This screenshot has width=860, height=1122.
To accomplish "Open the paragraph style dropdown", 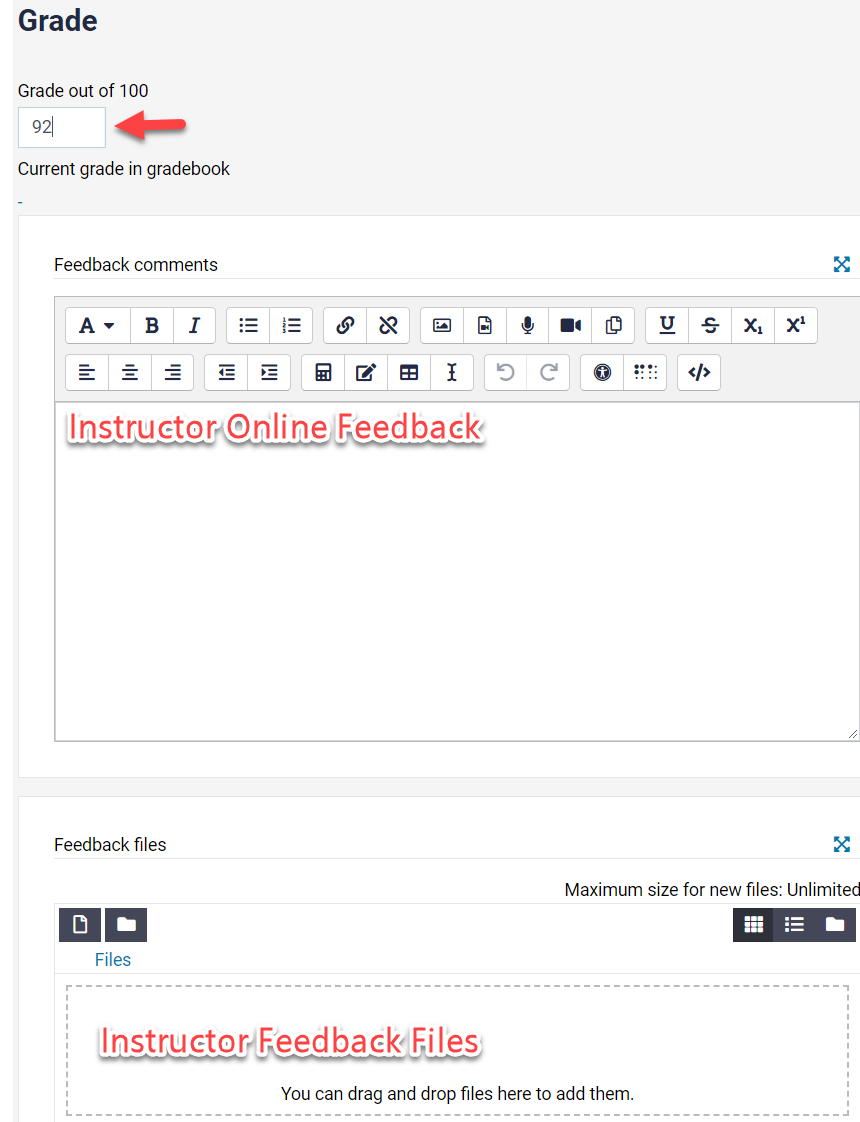I will (97, 325).
